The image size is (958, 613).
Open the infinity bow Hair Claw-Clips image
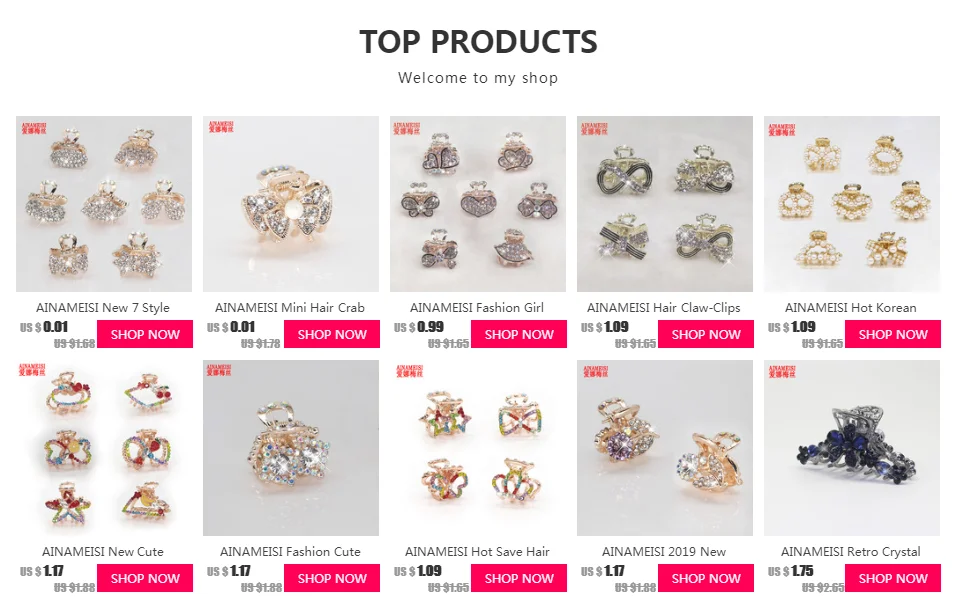coord(665,204)
